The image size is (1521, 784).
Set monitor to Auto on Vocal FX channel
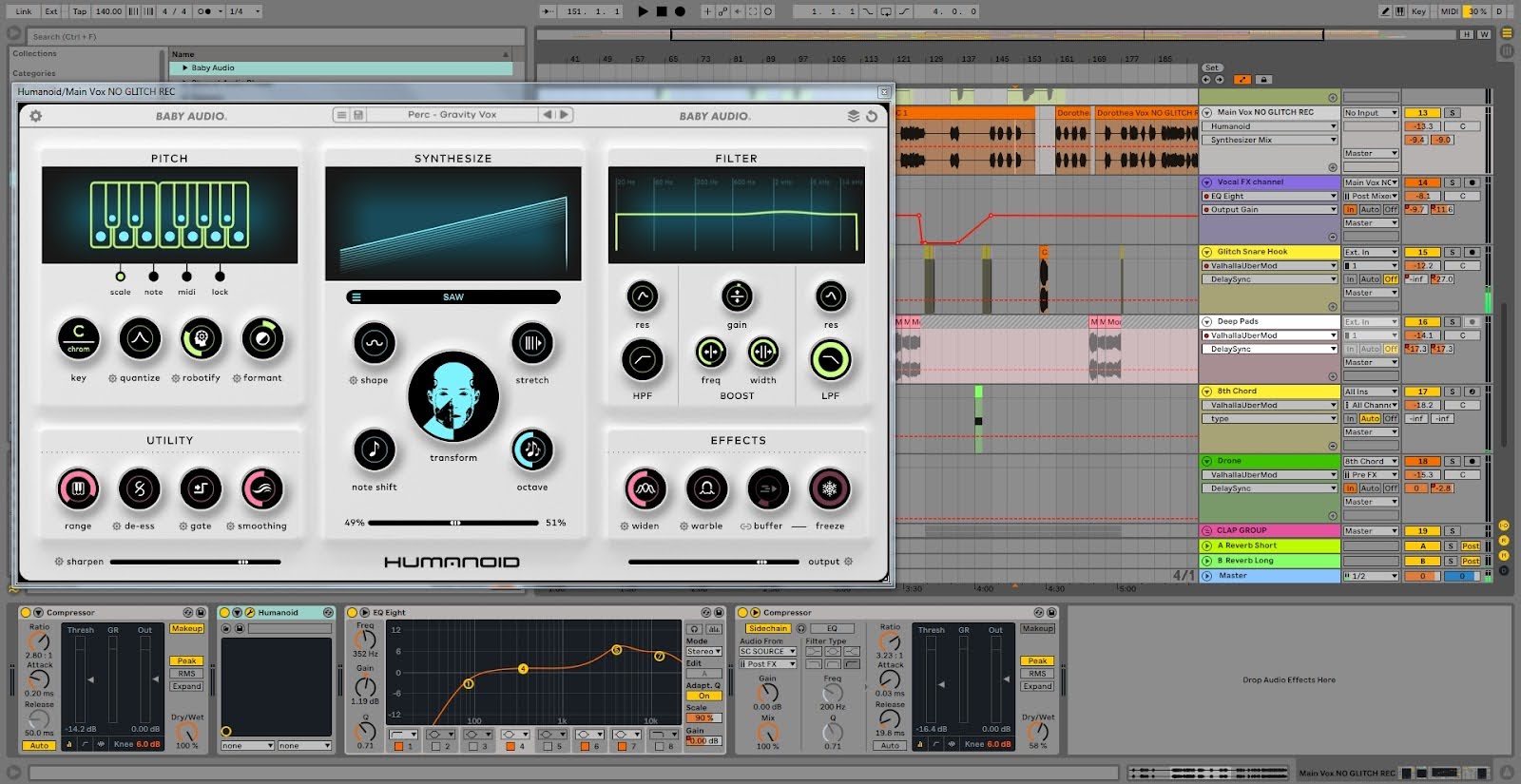(x=1370, y=209)
